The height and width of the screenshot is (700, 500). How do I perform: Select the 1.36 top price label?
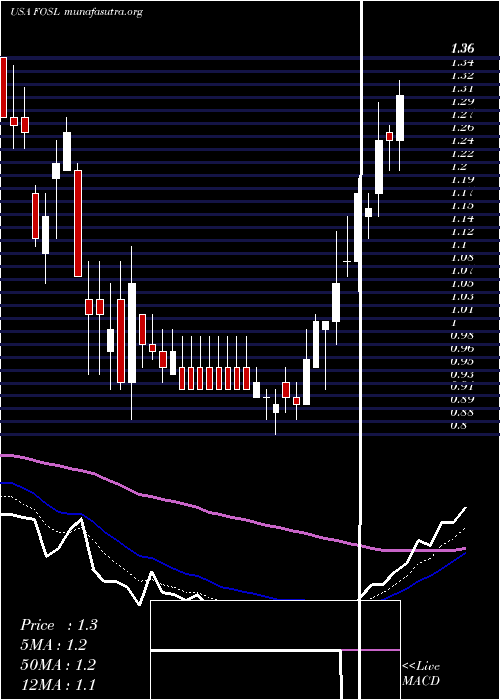click(x=462, y=48)
